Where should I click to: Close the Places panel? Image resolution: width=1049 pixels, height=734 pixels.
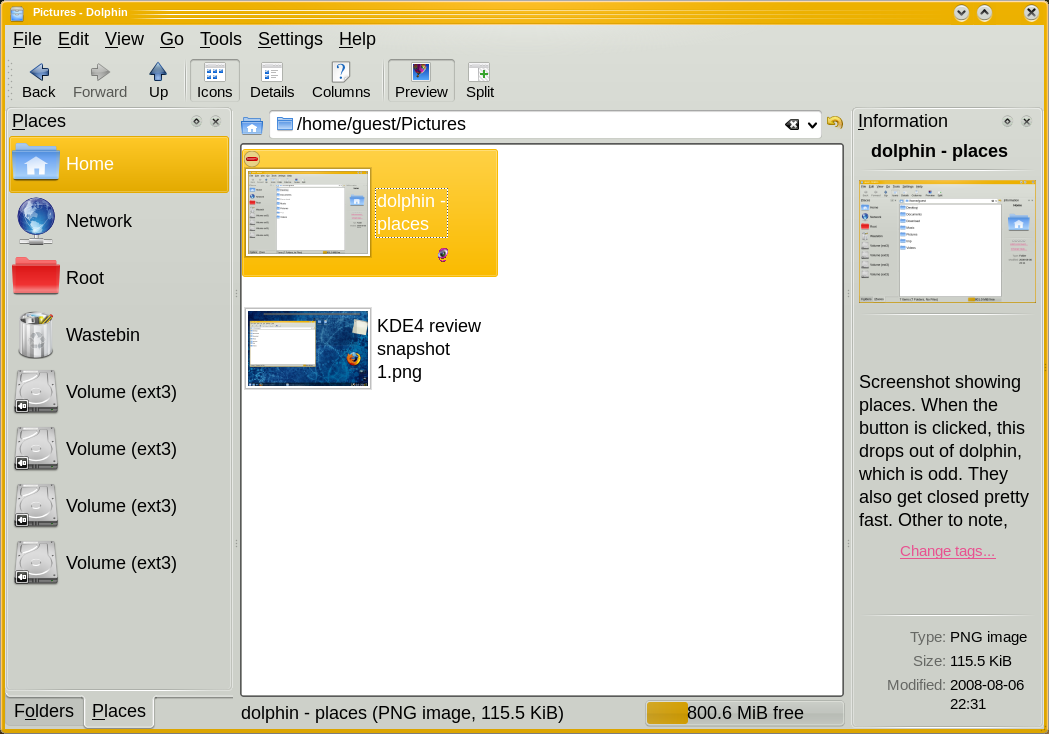tap(215, 121)
